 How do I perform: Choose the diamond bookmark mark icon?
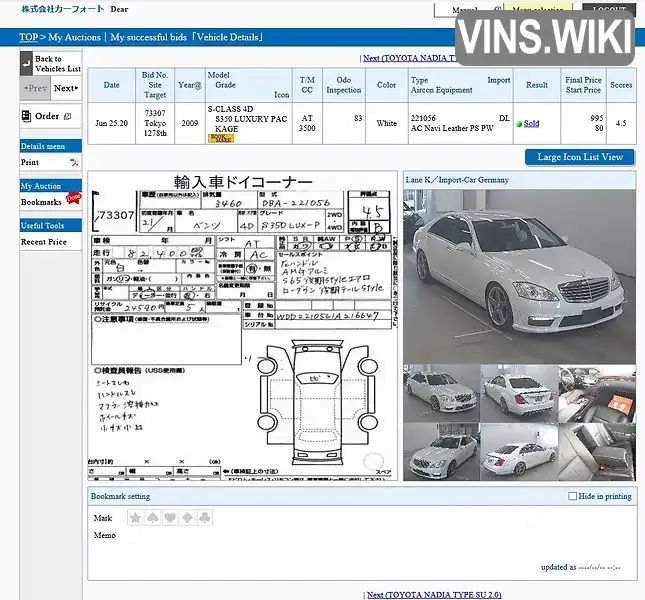[x=187, y=518]
